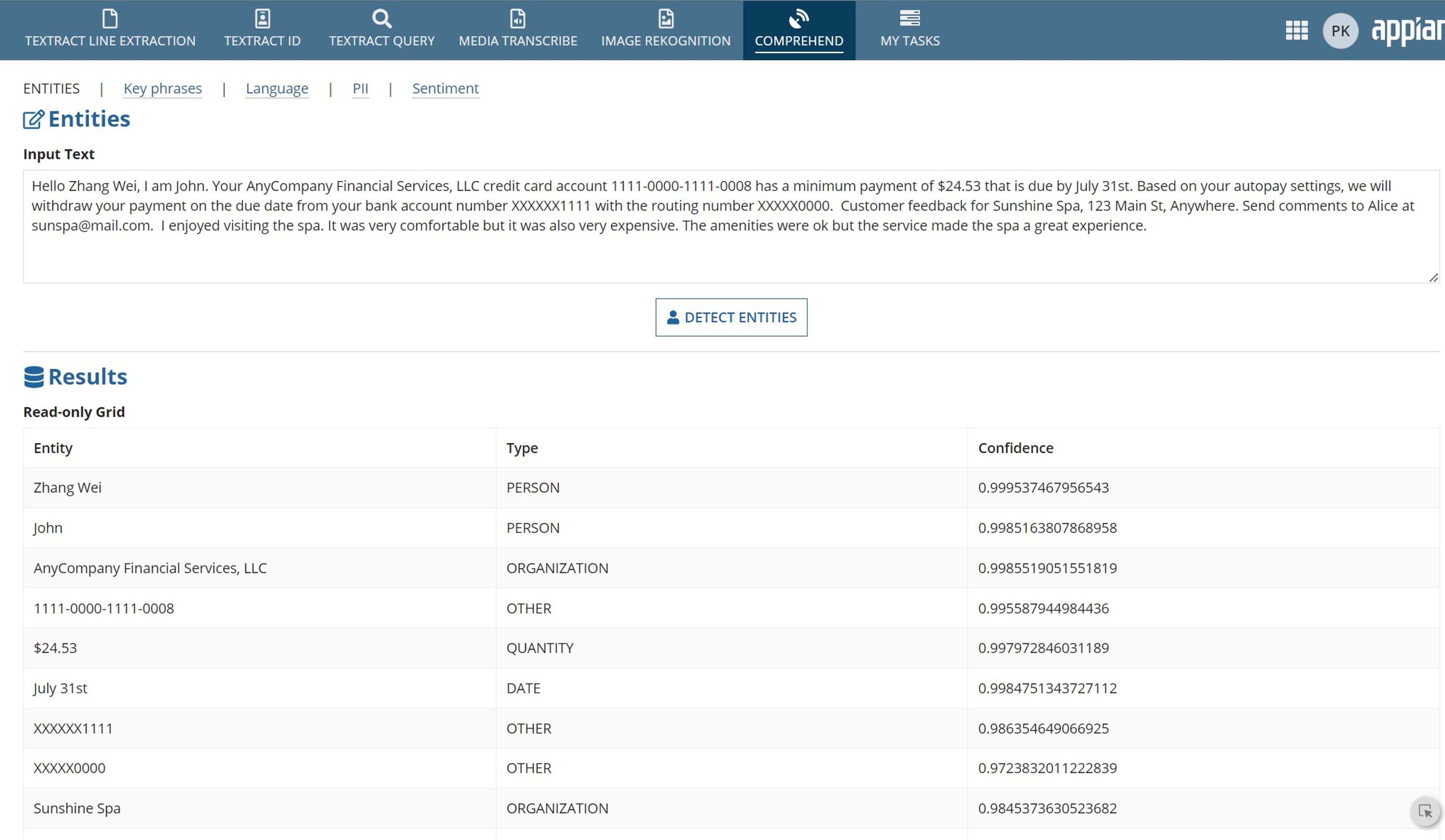Select the XXXXX0000 entity cell
This screenshot has height=840, width=1445.
coord(259,768)
